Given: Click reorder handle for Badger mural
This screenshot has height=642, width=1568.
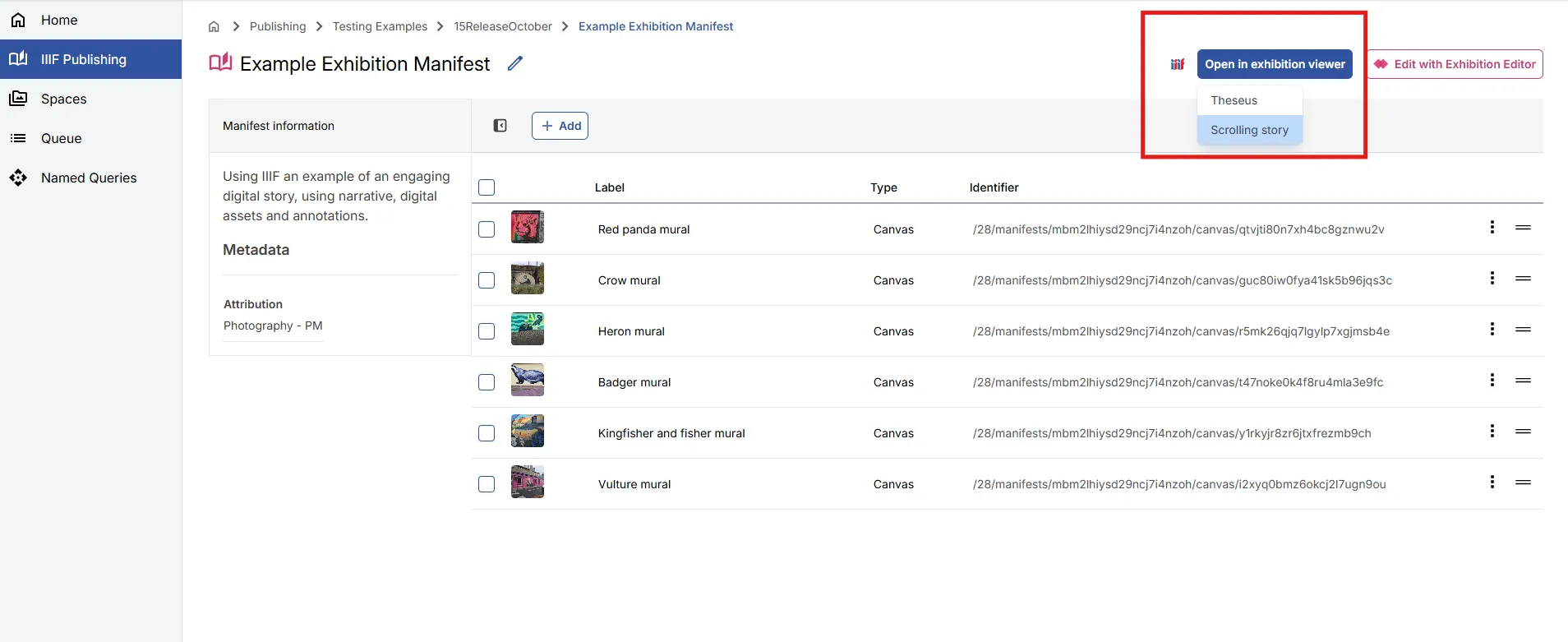Looking at the screenshot, I should (x=1523, y=381).
